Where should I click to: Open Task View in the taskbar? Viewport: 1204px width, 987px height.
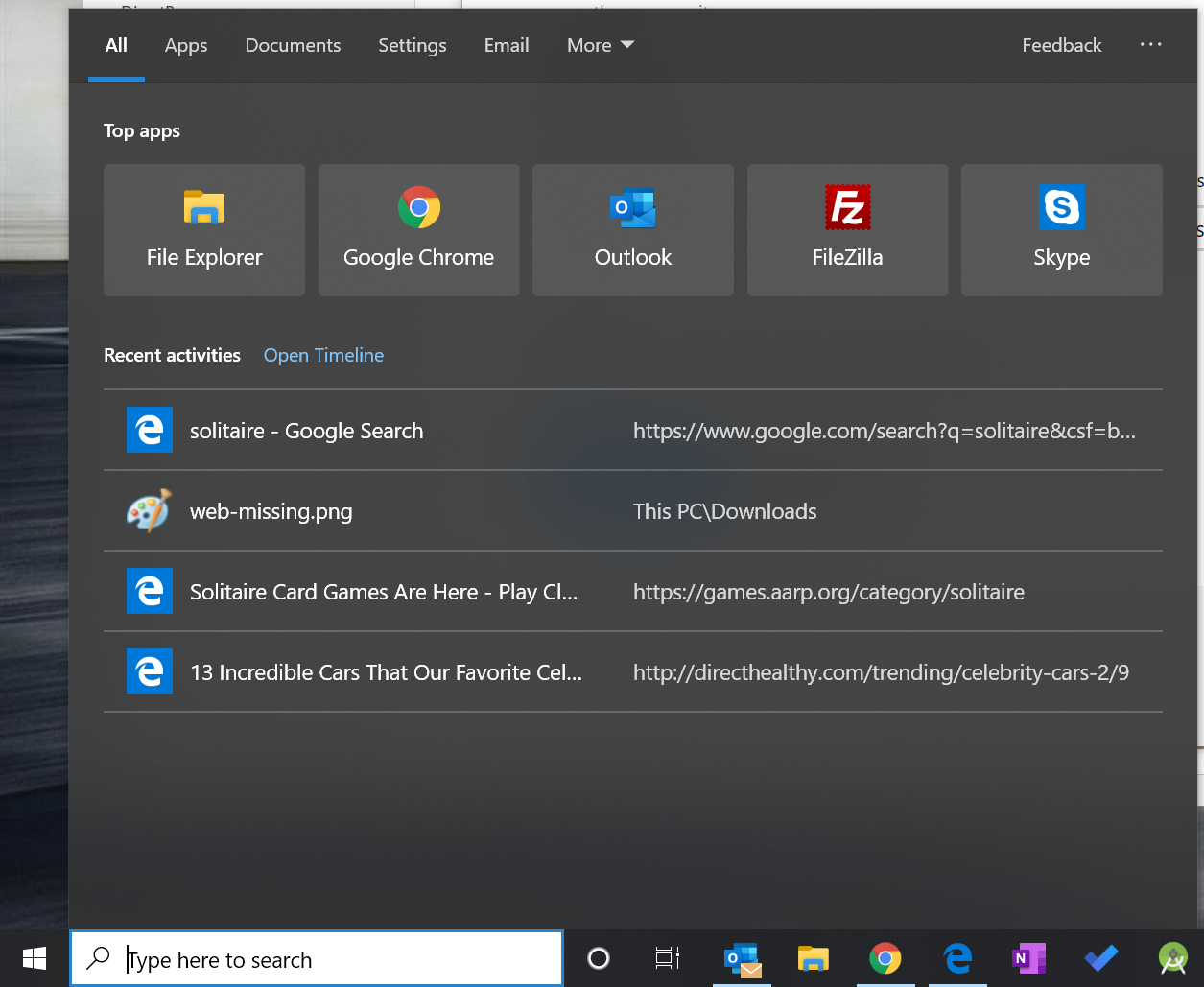(x=668, y=958)
